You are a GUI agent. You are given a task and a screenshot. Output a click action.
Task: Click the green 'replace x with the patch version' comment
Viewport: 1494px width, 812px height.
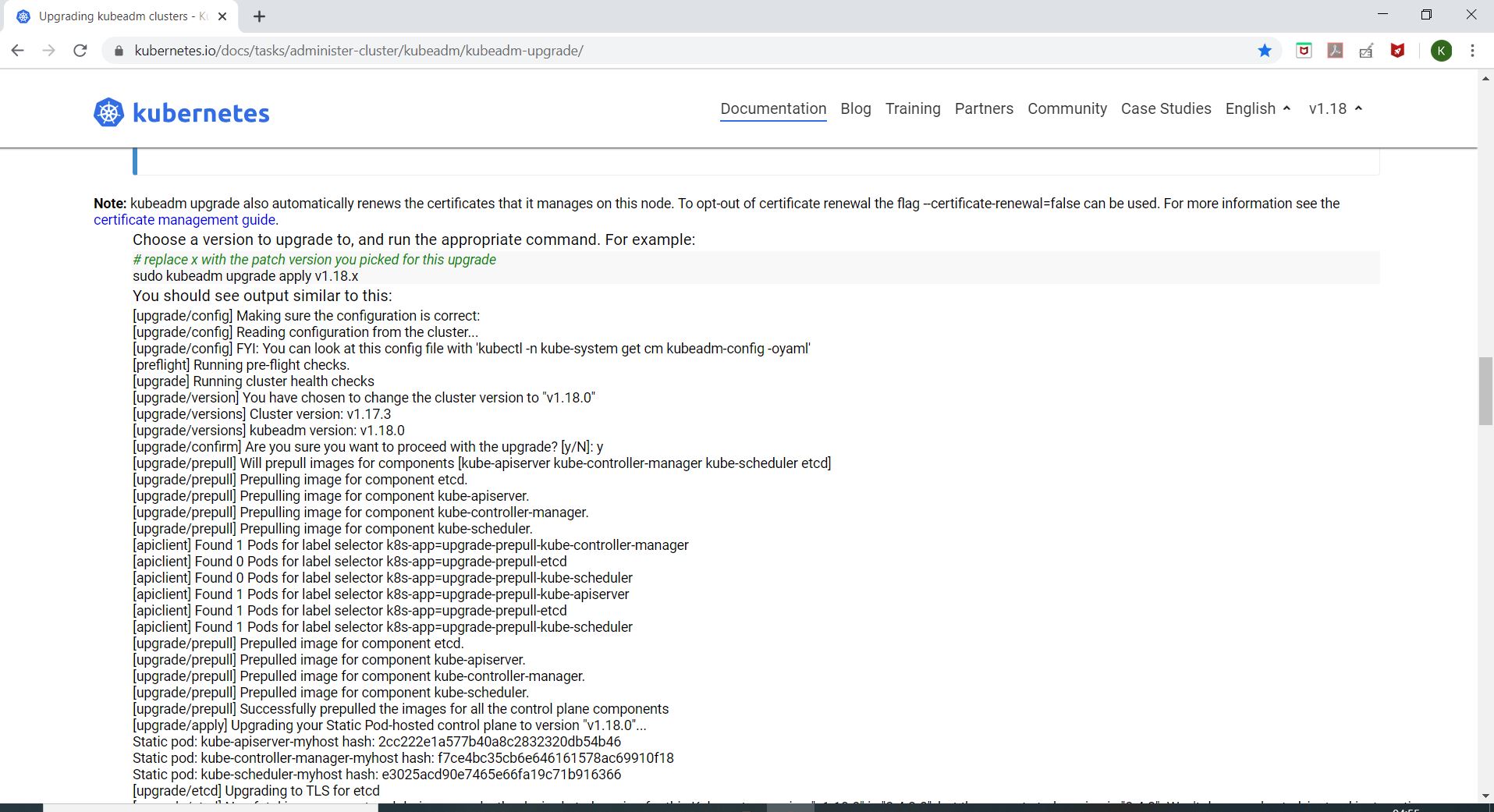point(314,260)
